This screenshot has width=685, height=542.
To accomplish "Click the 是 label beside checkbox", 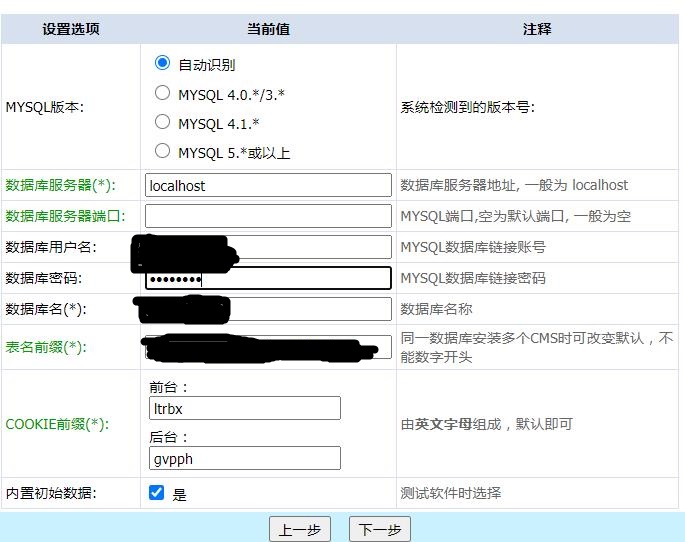I will click(179, 495).
